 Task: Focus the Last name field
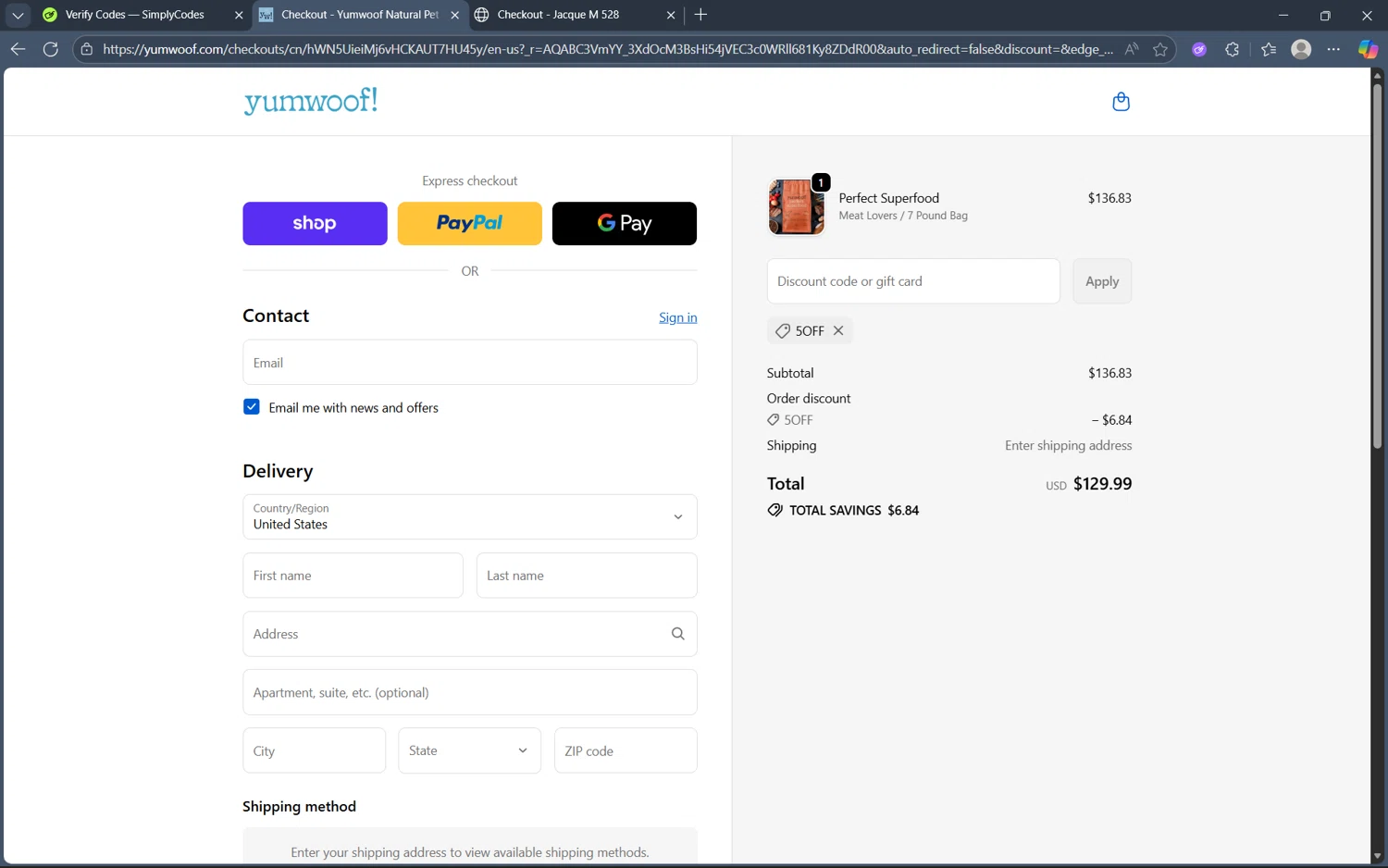pyautogui.click(x=587, y=576)
